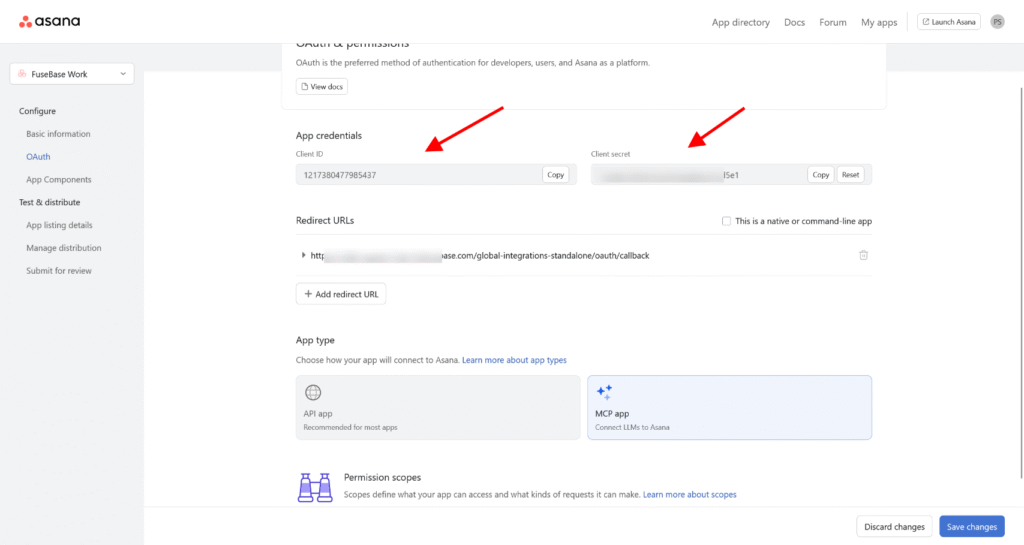The image size is (1024, 545).
Task: Click the Asana logo
Action: click(50, 22)
